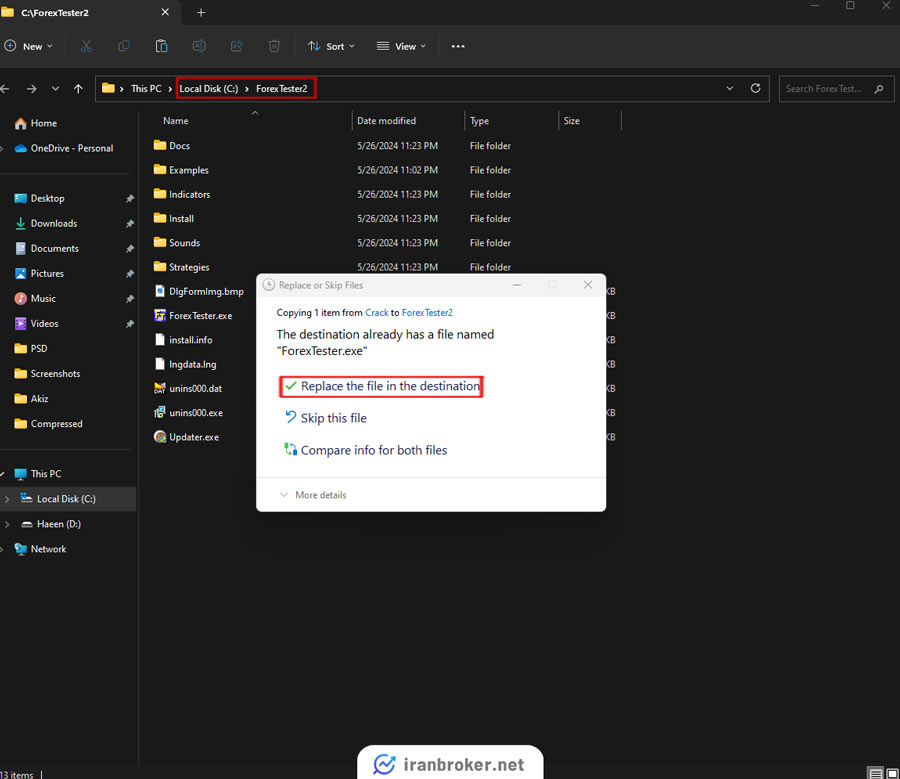
Task: Open the New dropdown menu
Action: [x=29, y=46]
